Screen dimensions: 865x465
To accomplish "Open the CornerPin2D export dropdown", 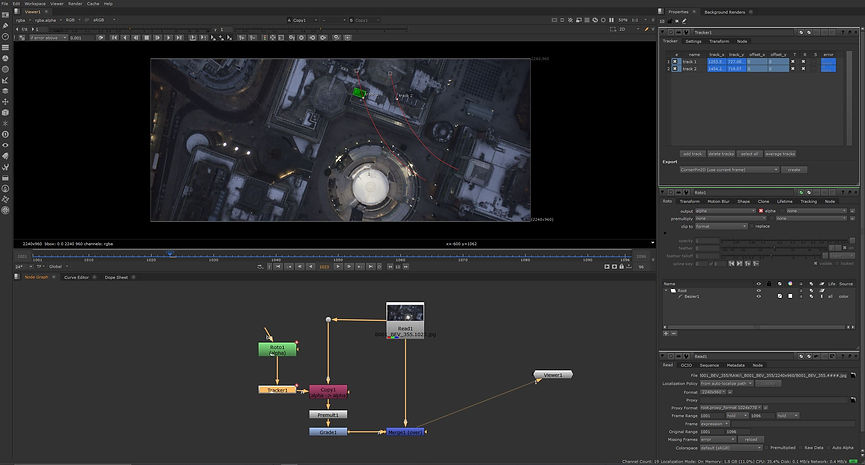I will 729,170.
